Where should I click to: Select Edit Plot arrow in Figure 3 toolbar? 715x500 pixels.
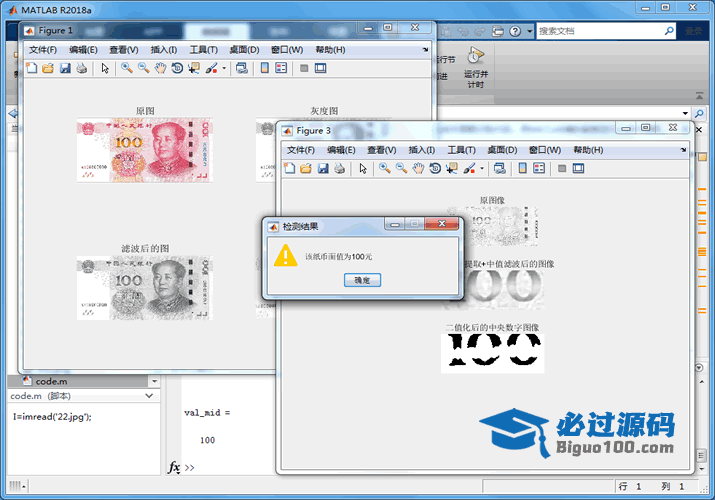pos(363,169)
